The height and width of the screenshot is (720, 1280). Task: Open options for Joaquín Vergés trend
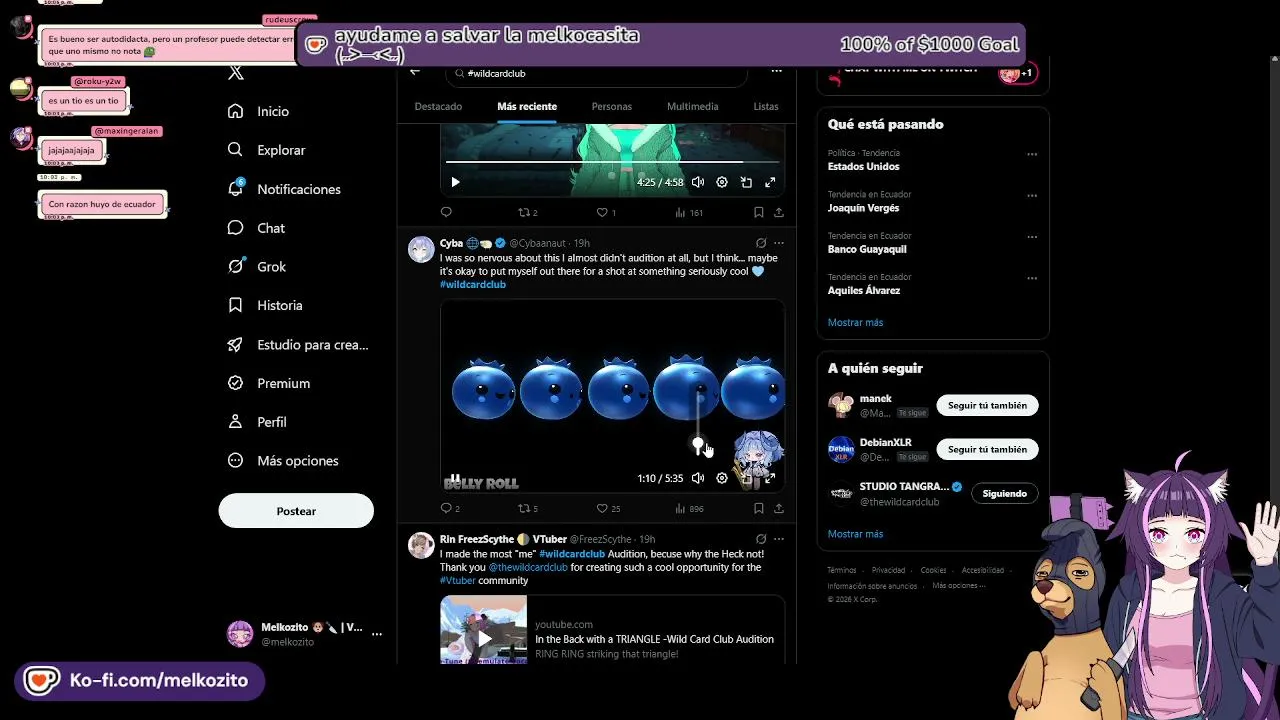(x=1032, y=196)
